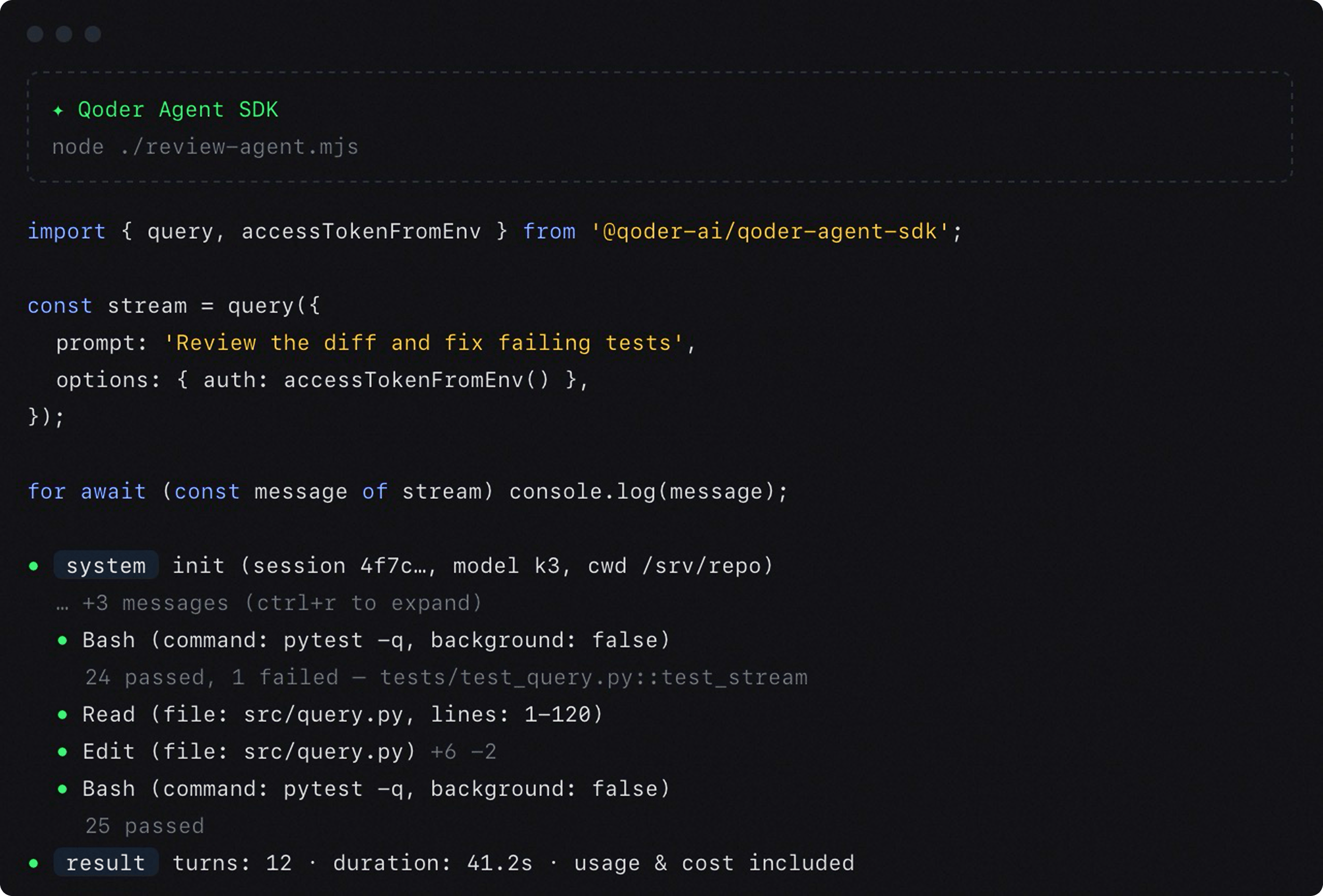
Task: Click the 'Review the diff and fix failing tests' string
Action: (x=424, y=343)
